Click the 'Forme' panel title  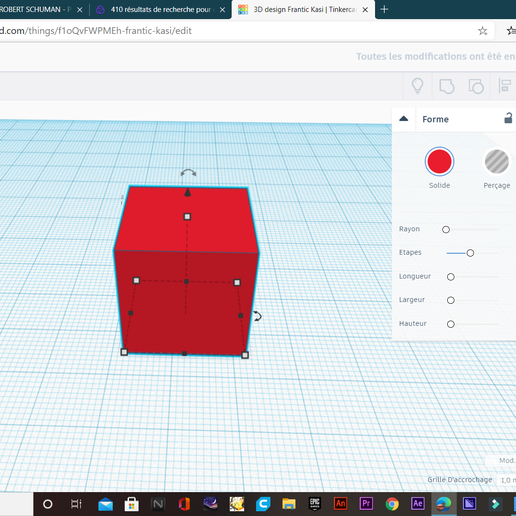(x=435, y=119)
